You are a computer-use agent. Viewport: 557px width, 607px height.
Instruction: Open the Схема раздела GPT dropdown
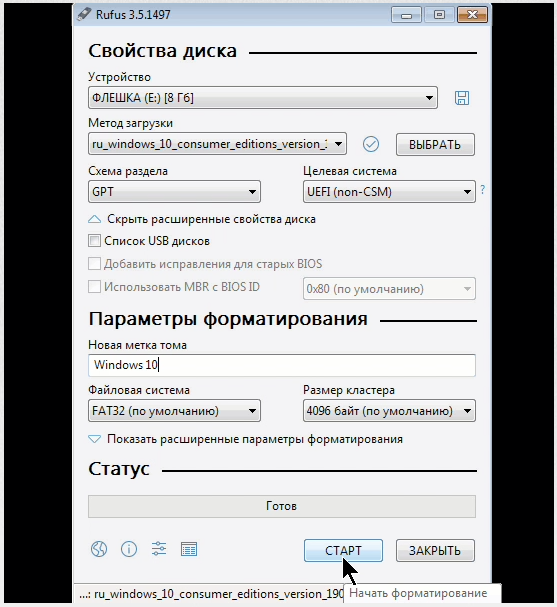click(174, 192)
